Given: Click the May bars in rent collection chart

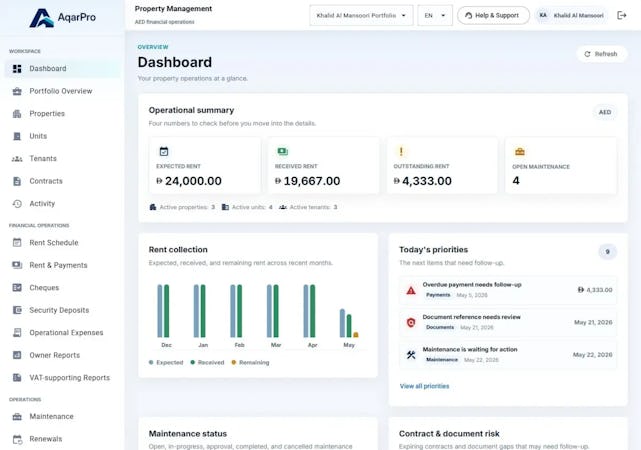Looking at the screenshot, I should point(349,323).
